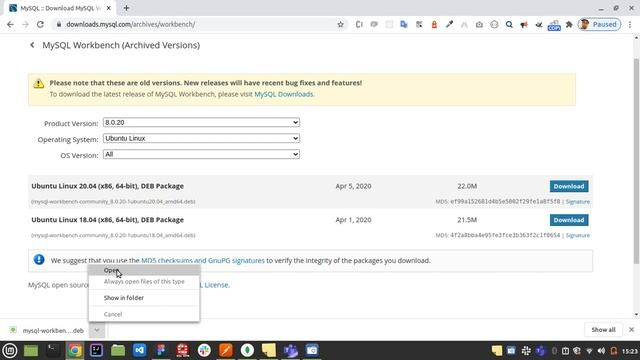
Task: Click the camera screenshot extension icon
Action: [x=479, y=24]
